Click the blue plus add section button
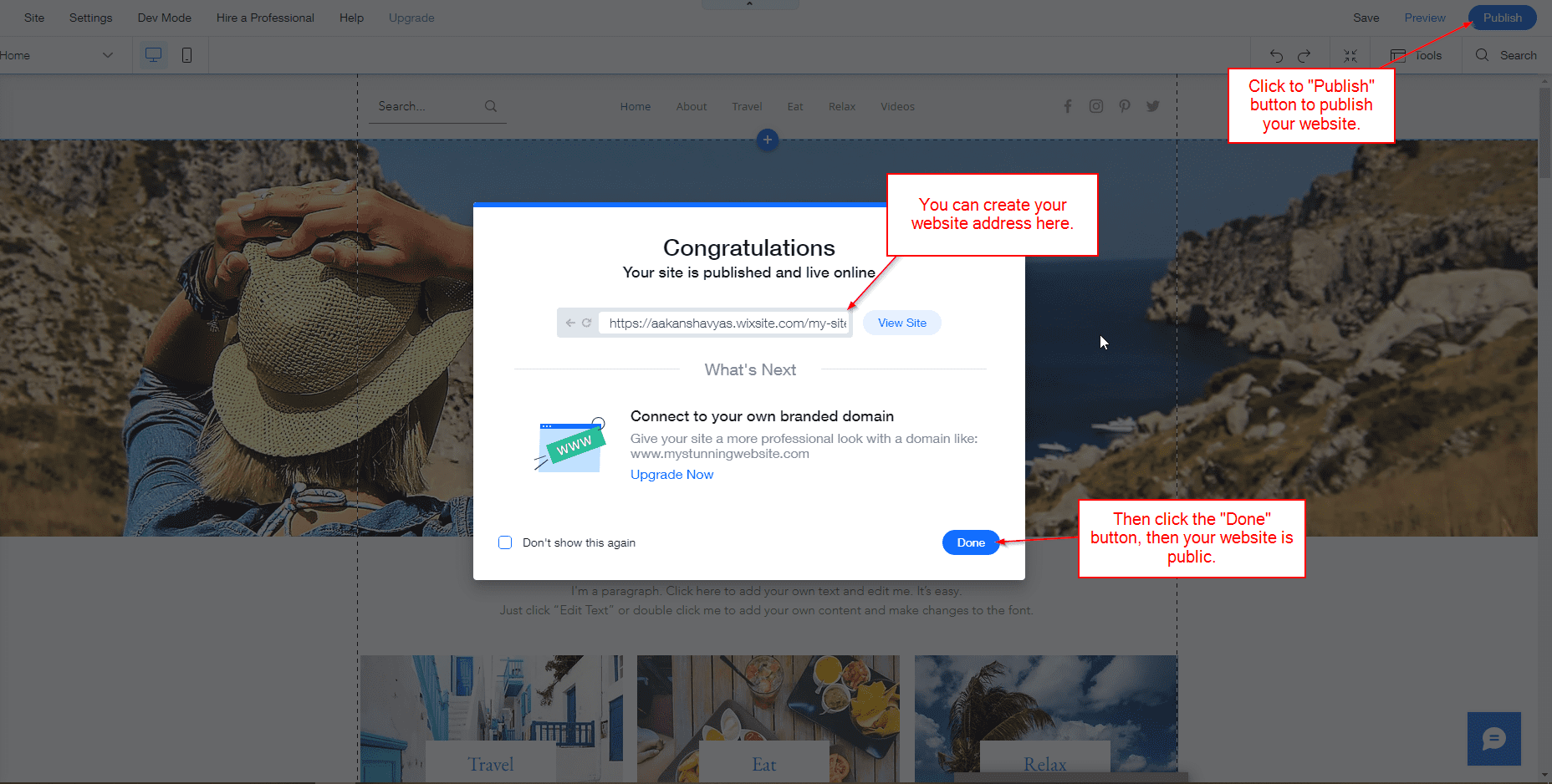 (767, 140)
